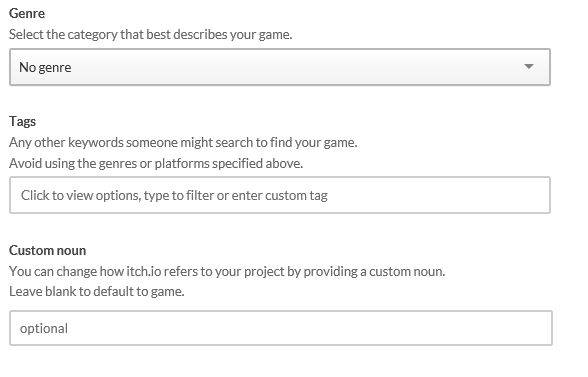Viewport: 588px width, 377px height.
Task: Click 'You can change how itch.io' description
Action: click(x=227, y=271)
